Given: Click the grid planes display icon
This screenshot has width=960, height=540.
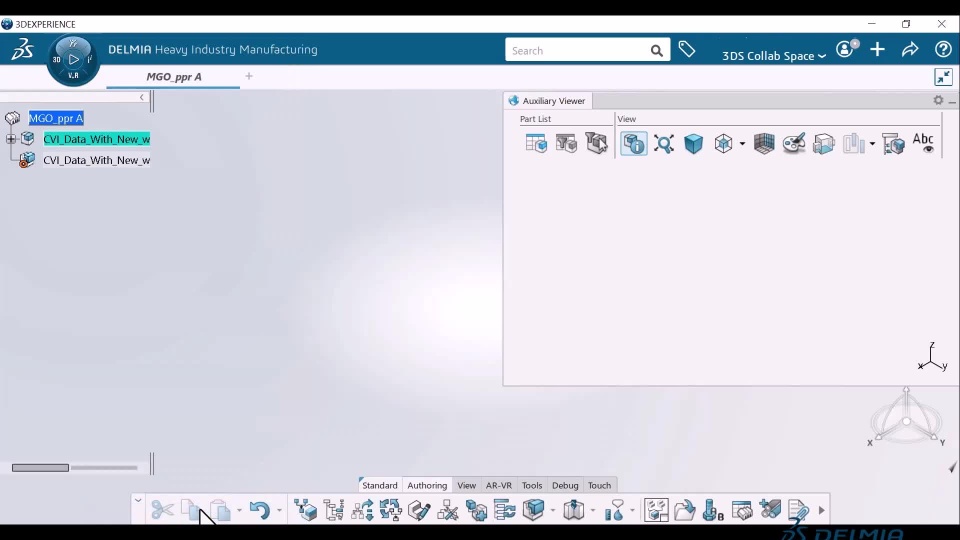Looking at the screenshot, I should pos(764,143).
